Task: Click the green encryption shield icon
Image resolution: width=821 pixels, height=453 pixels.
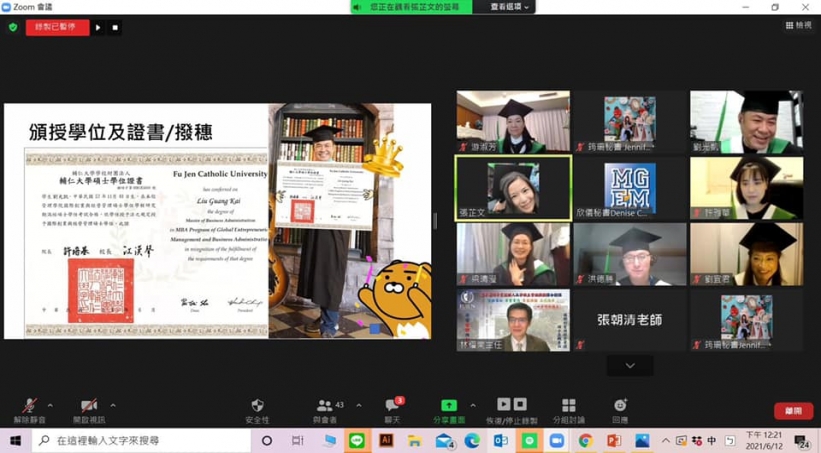Action: (13, 27)
